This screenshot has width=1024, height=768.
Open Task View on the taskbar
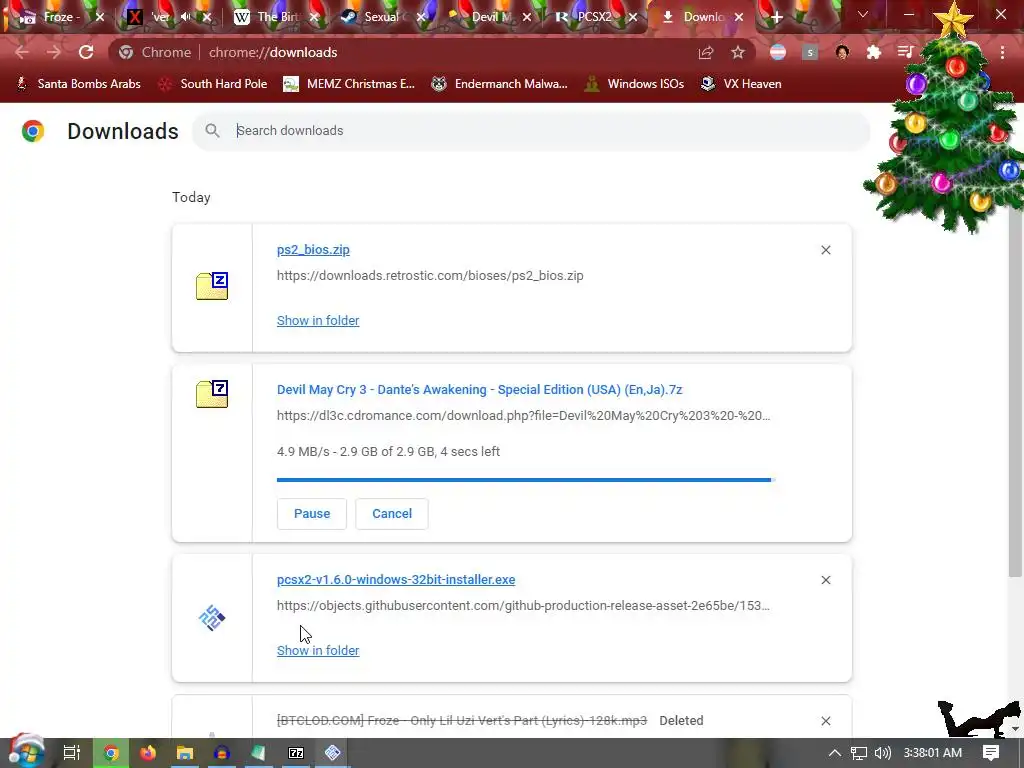pos(72,753)
